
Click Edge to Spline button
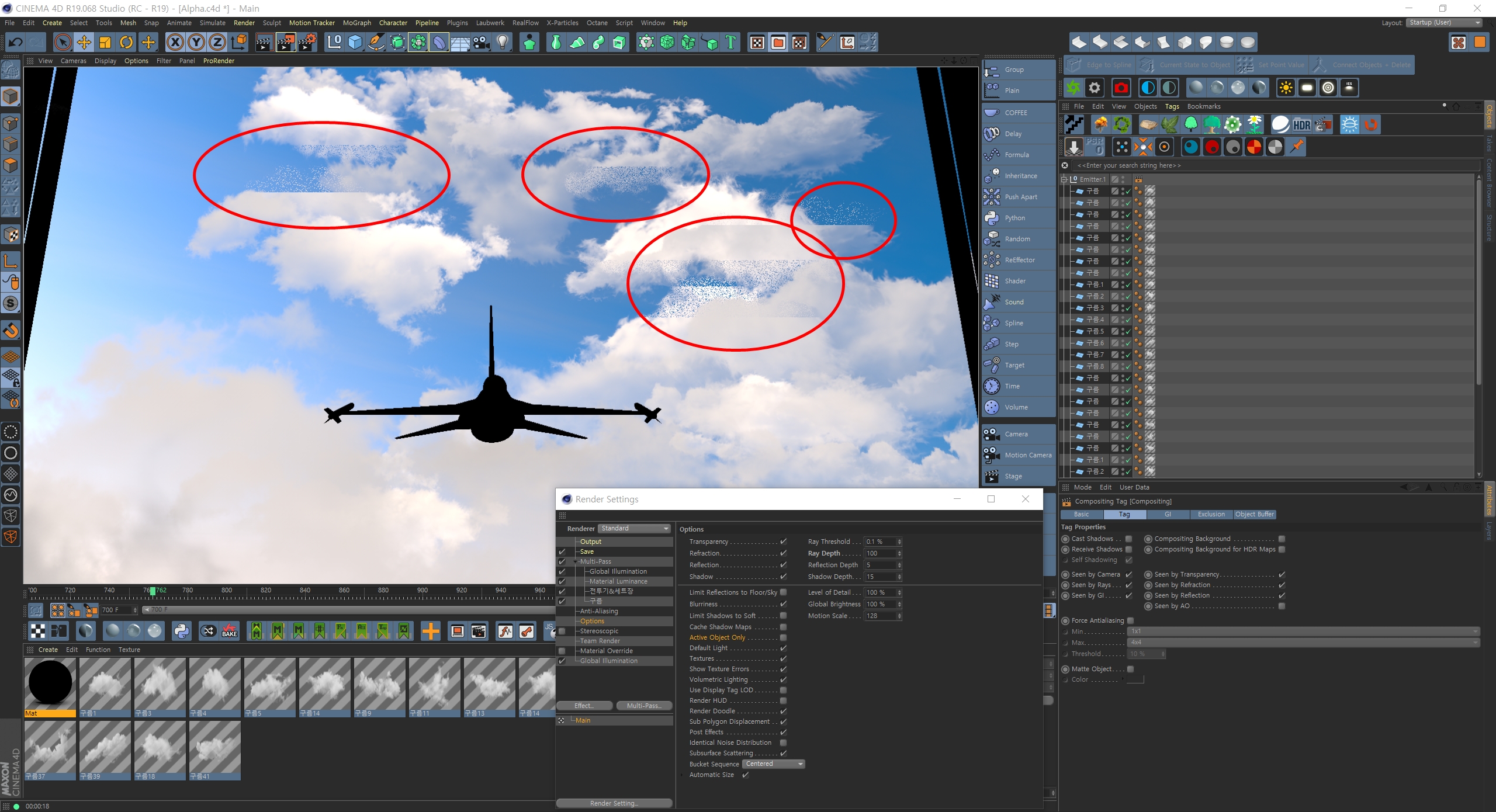coord(1099,65)
